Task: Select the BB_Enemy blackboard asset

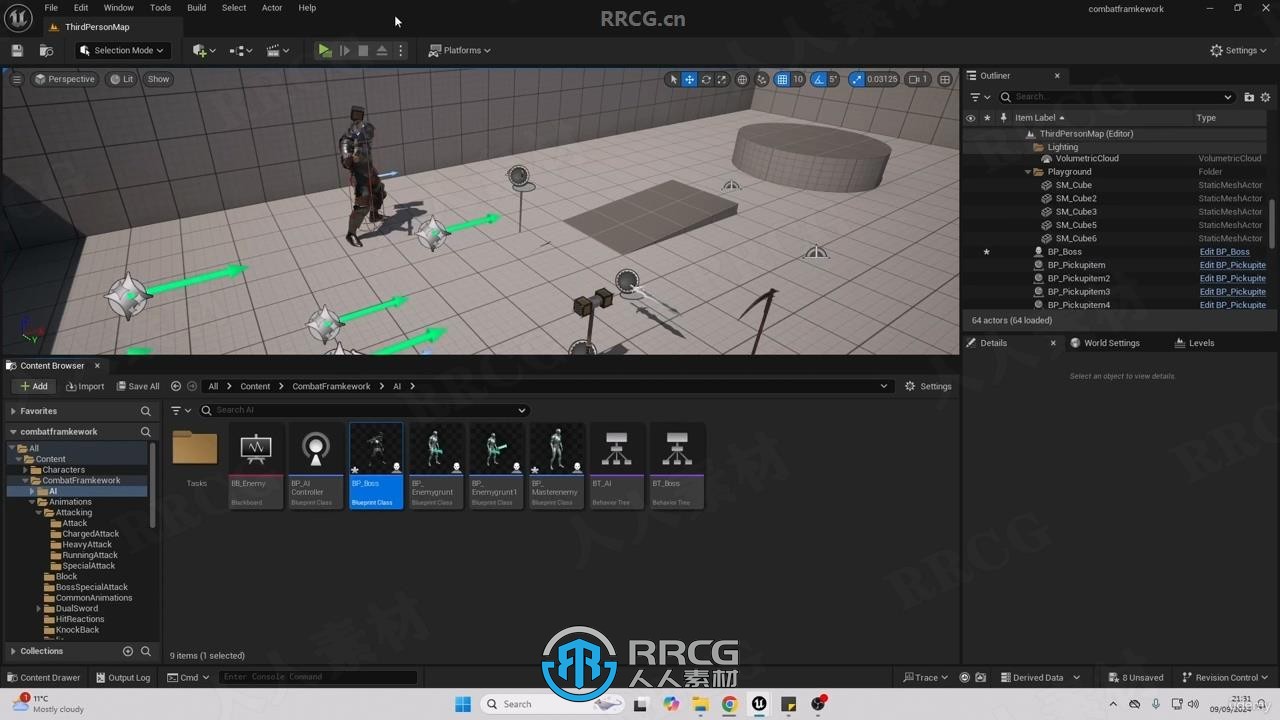Action: click(256, 466)
